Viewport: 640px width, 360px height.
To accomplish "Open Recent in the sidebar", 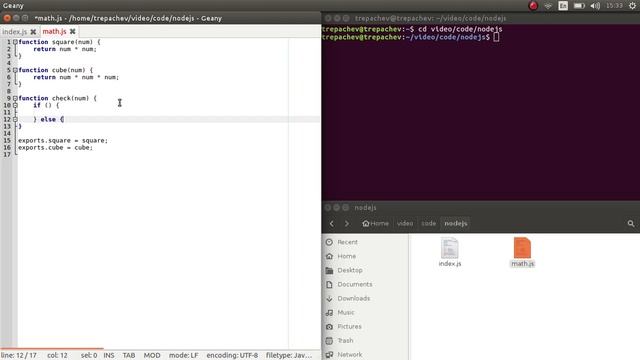I will [x=347, y=242].
